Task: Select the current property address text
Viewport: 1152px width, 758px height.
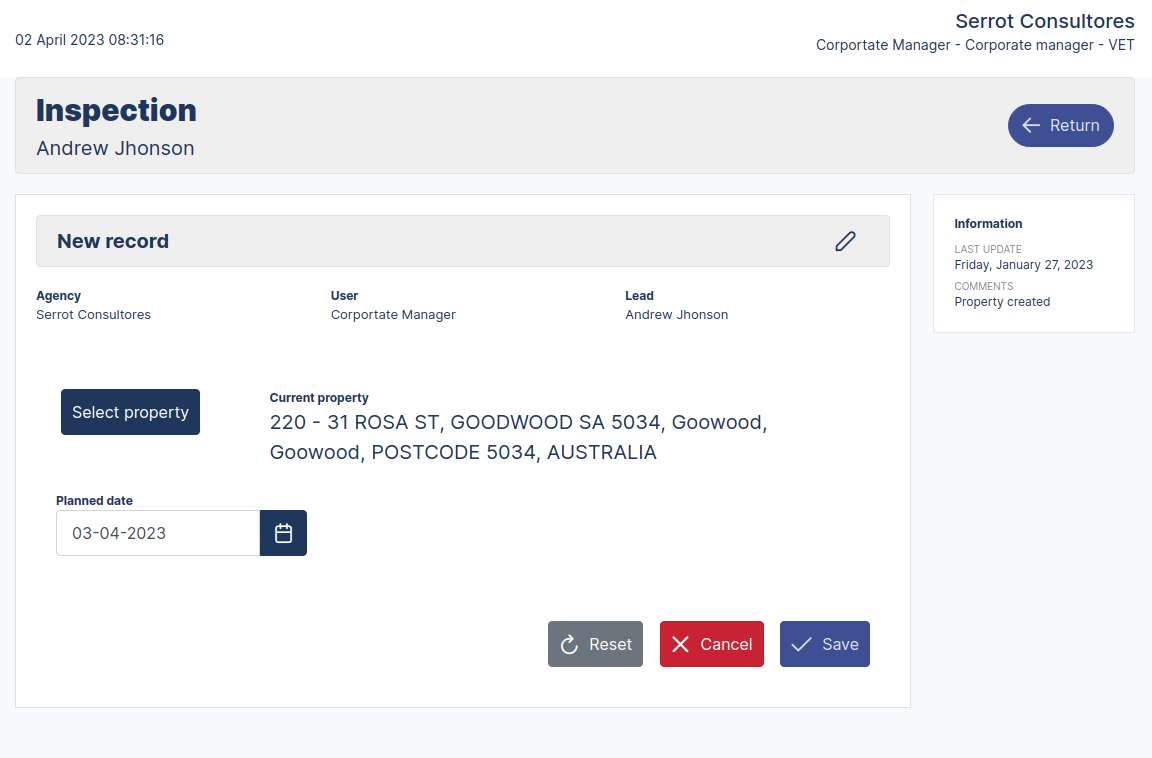Action: 518,437
